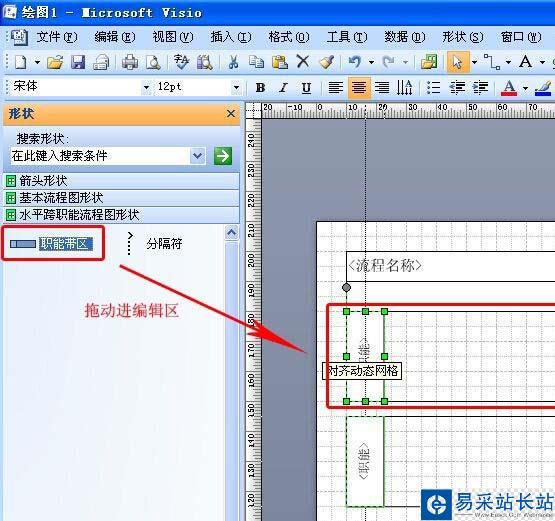Create a new drawing with the New icon

point(21,62)
